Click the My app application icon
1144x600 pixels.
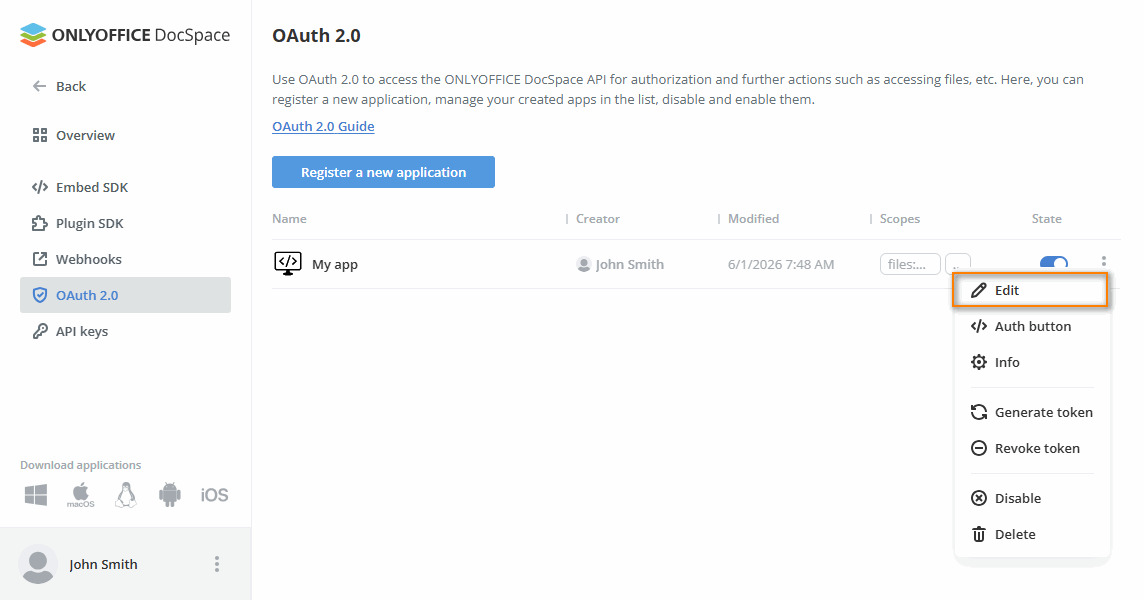click(x=287, y=264)
